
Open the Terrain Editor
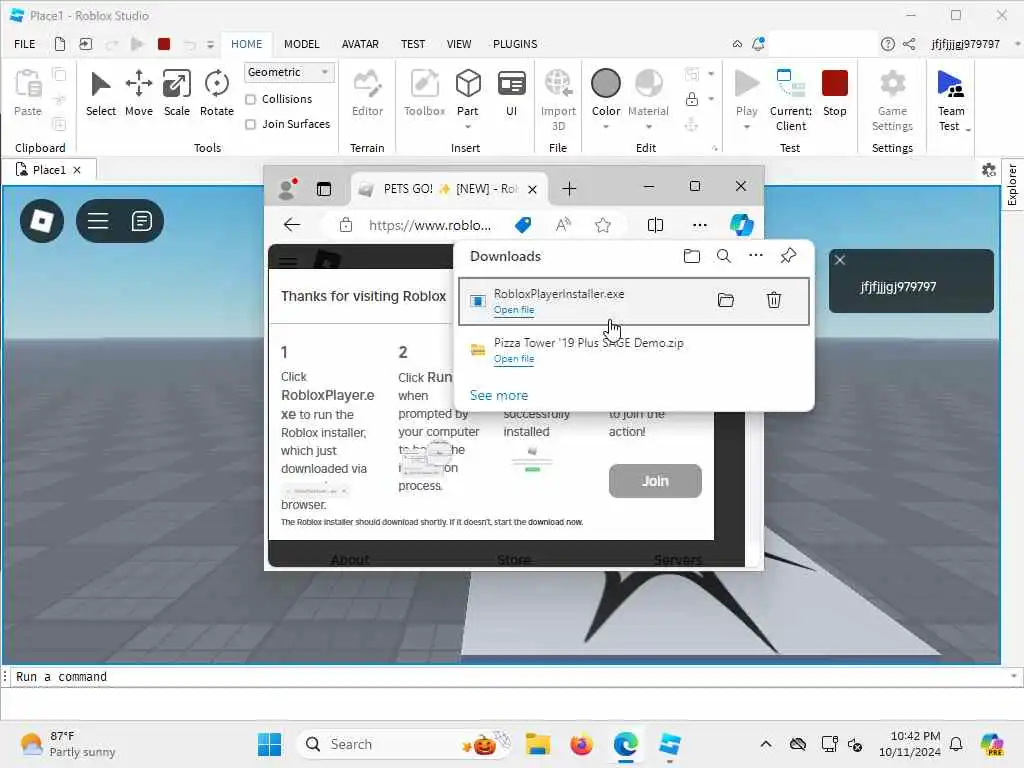point(367,93)
